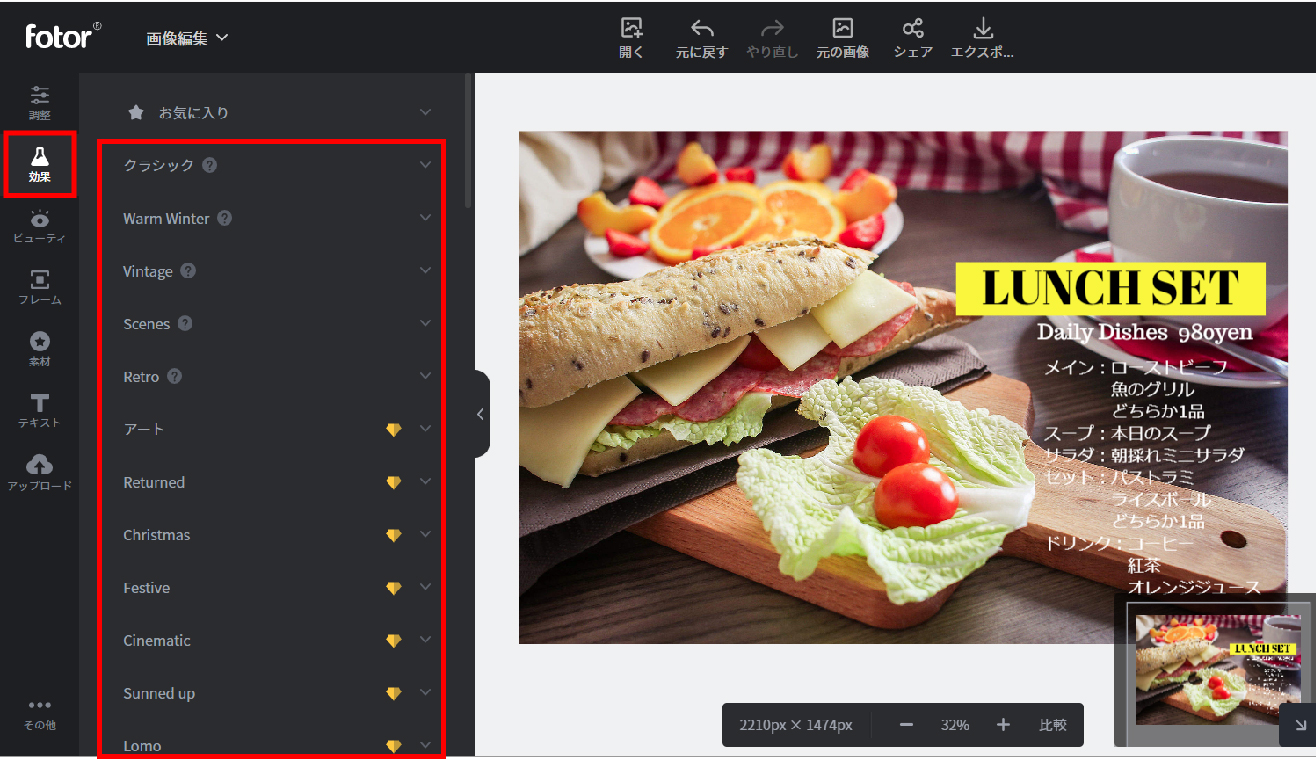The height and width of the screenshot is (759, 1316).
Task: Click the エクスポート download icon
Action: [982, 37]
